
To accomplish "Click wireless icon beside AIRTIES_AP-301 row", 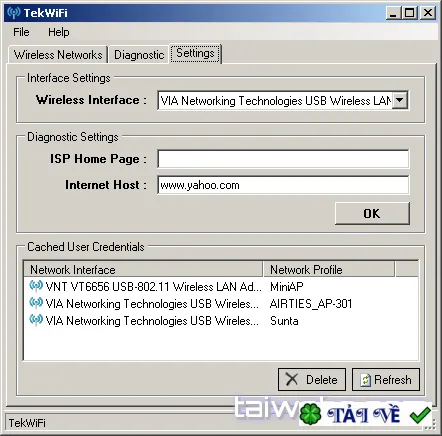I will (36, 303).
